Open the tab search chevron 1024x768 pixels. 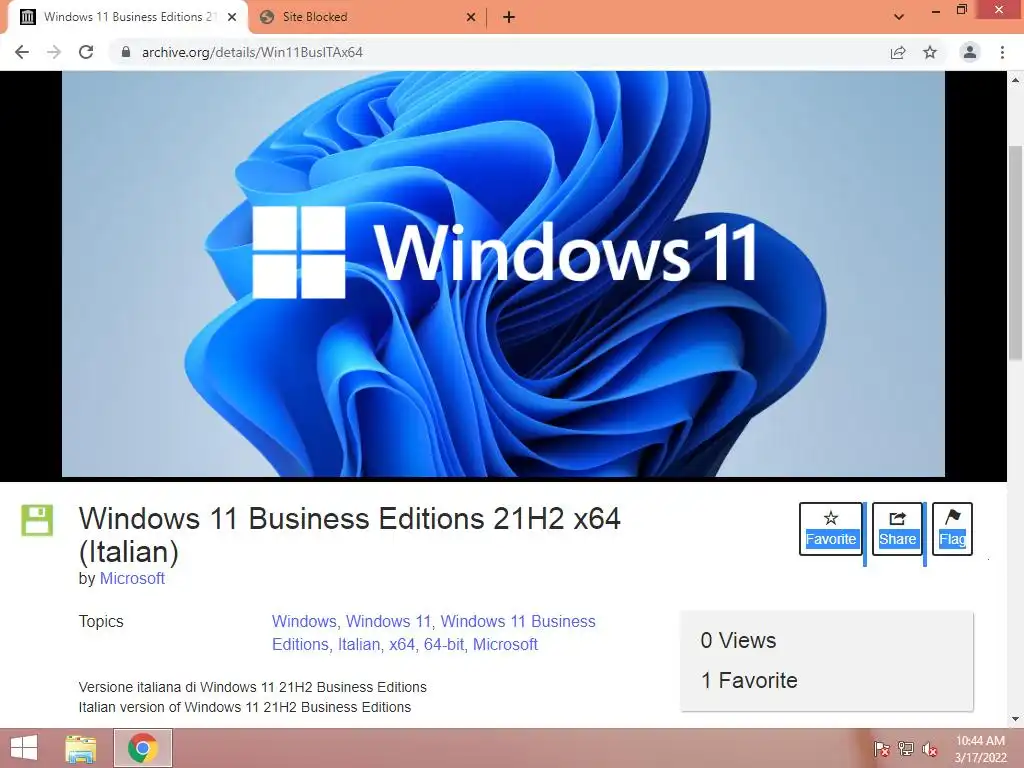(x=899, y=17)
